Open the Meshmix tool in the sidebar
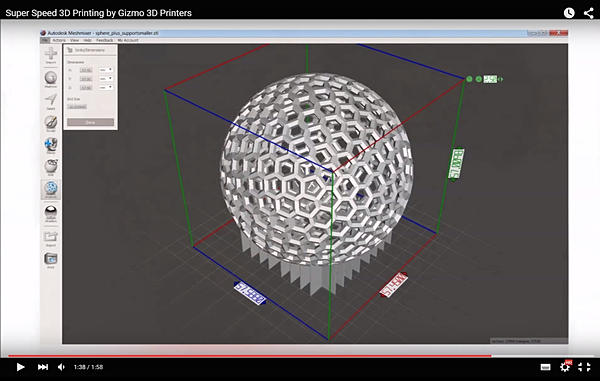Screen dimensions: 600x381 click(x=51, y=79)
